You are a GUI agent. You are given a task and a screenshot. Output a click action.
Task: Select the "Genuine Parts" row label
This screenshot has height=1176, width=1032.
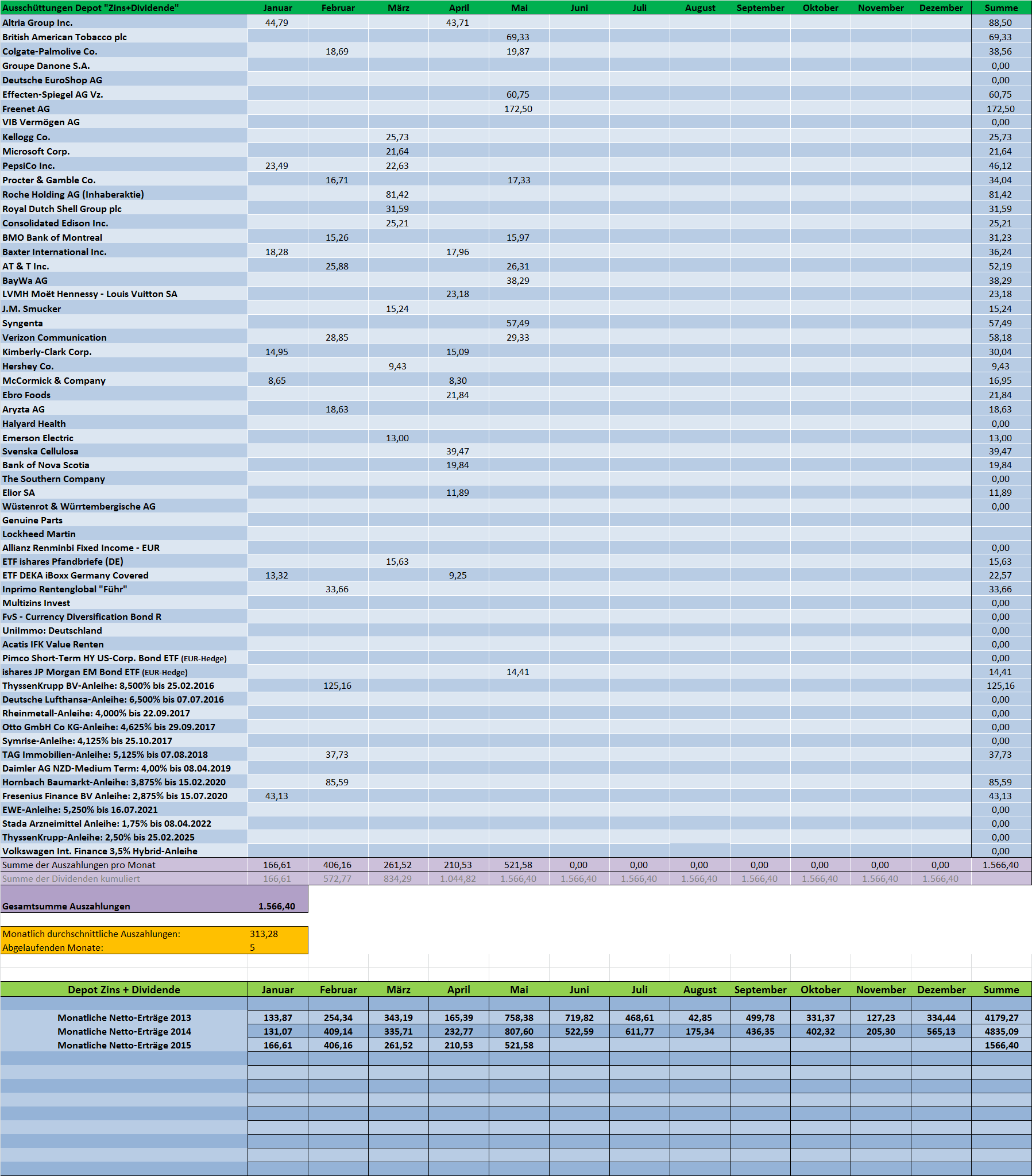pyautogui.click(x=32, y=521)
